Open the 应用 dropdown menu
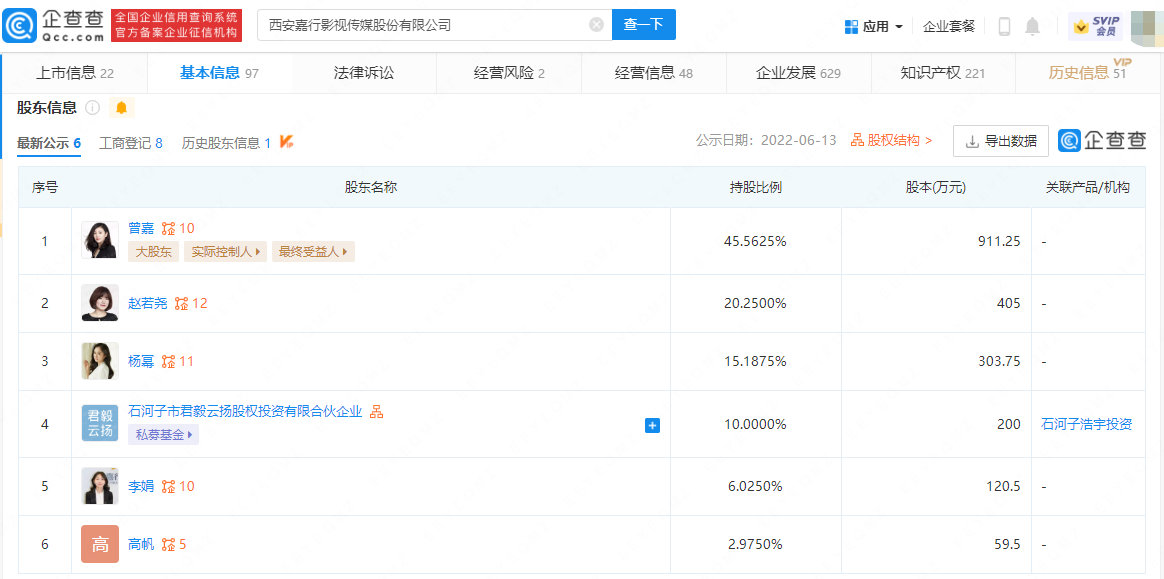The height and width of the screenshot is (579, 1164). 873,26
